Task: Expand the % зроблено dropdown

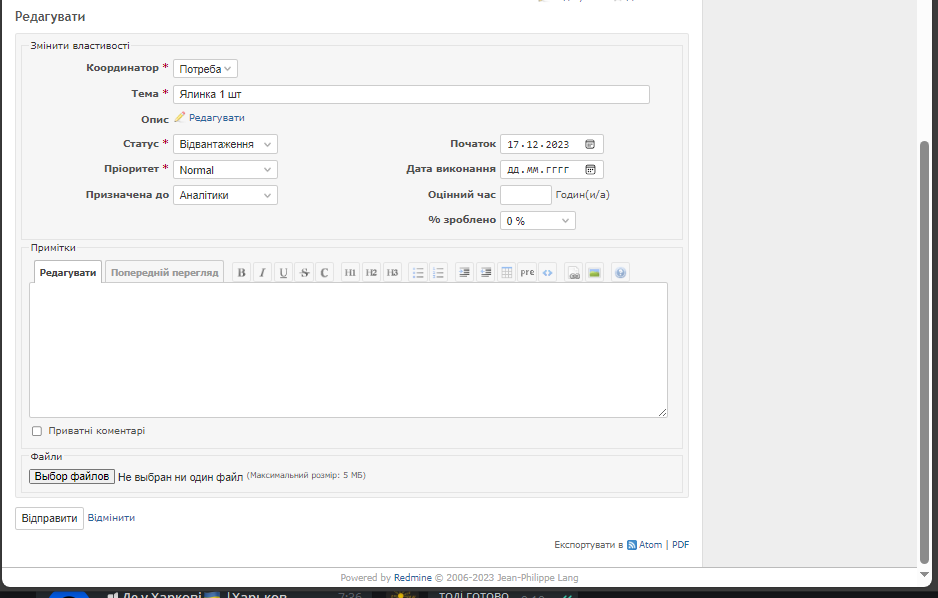Action: click(x=537, y=221)
